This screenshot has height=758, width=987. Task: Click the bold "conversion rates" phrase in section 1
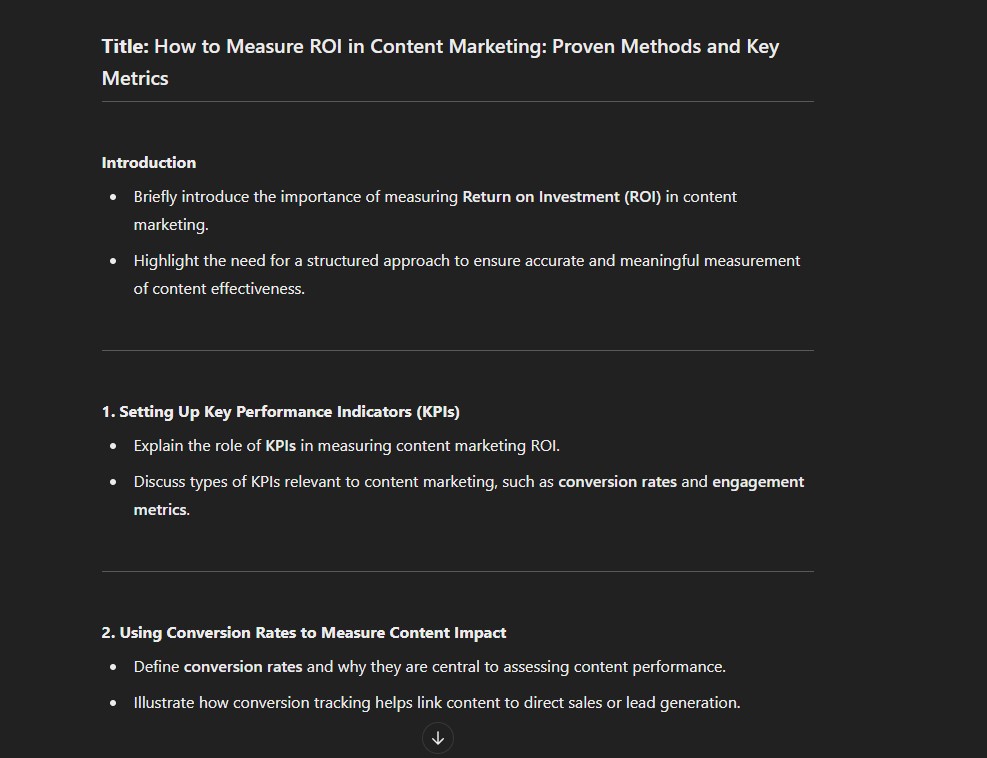pos(618,482)
